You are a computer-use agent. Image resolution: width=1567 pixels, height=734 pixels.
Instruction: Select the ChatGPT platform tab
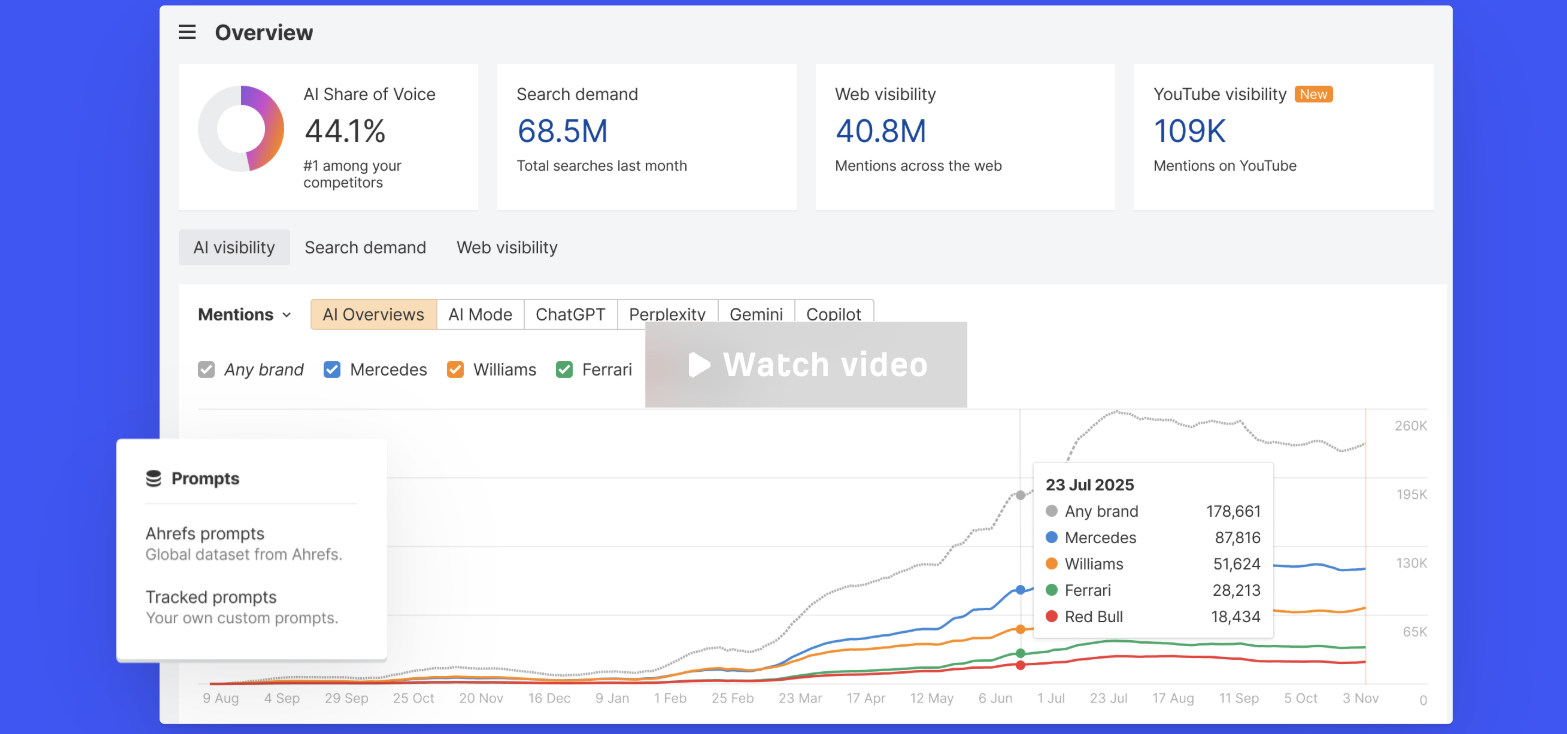point(570,314)
